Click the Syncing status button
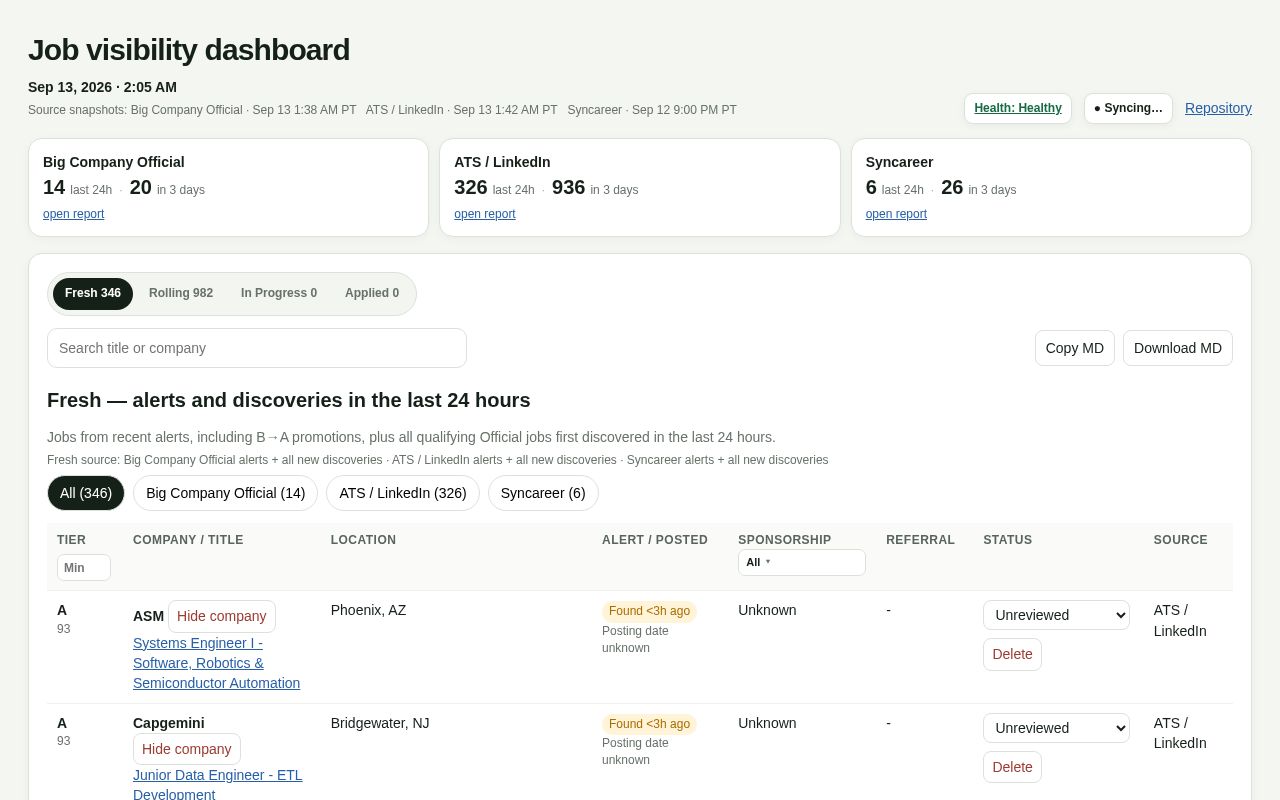 pyautogui.click(x=1128, y=108)
